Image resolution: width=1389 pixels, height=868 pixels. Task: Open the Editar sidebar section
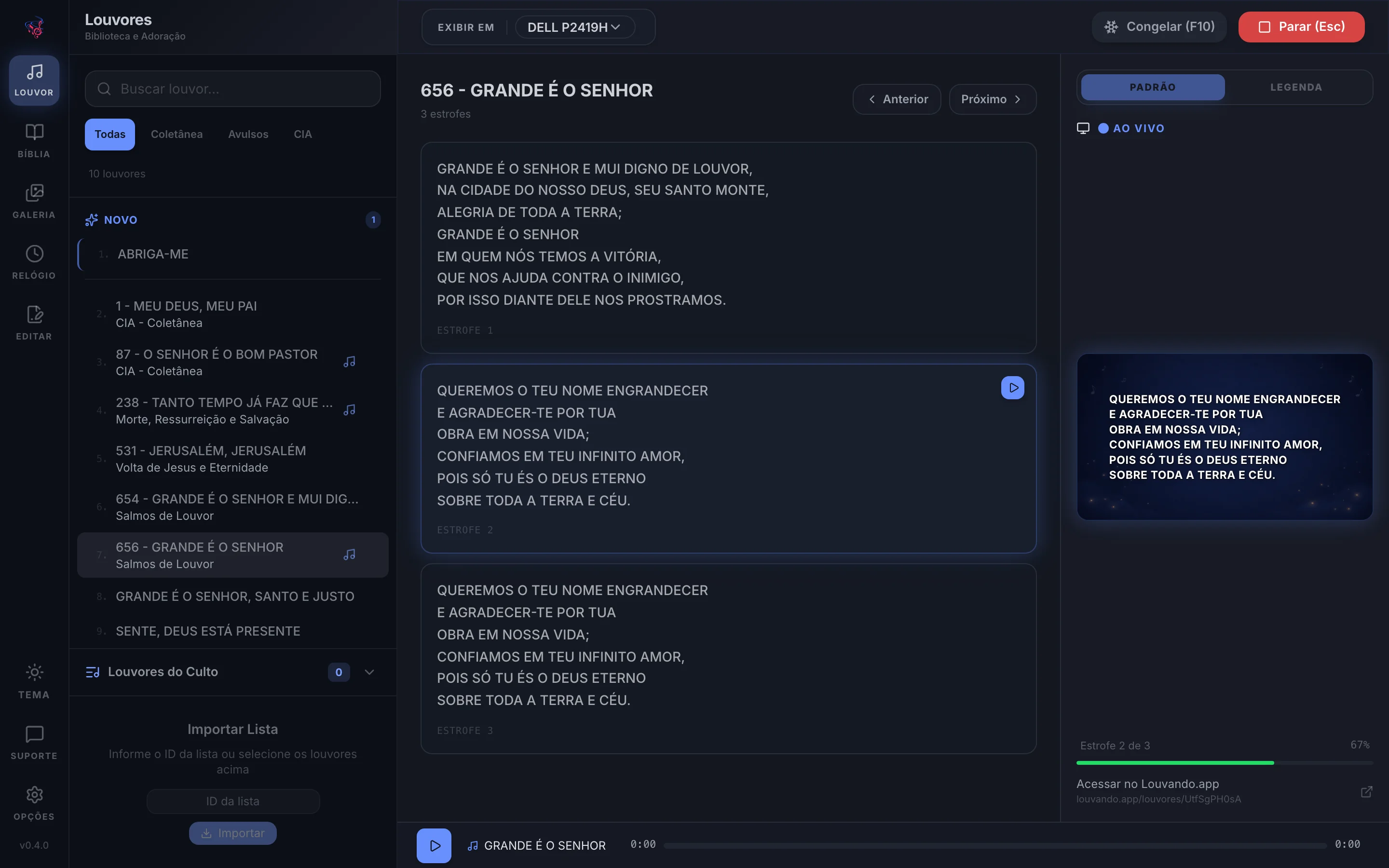pos(34,324)
